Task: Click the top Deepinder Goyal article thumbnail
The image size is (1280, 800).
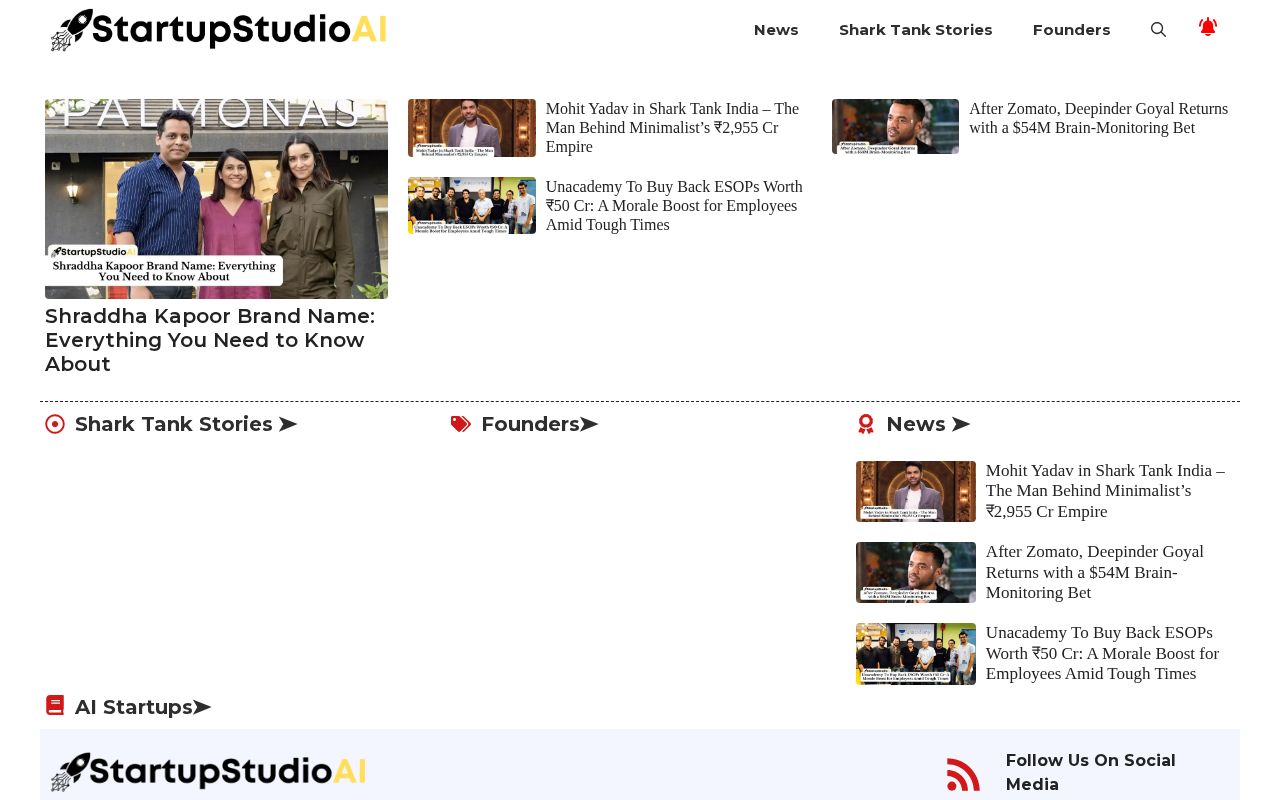Action: 895,126
